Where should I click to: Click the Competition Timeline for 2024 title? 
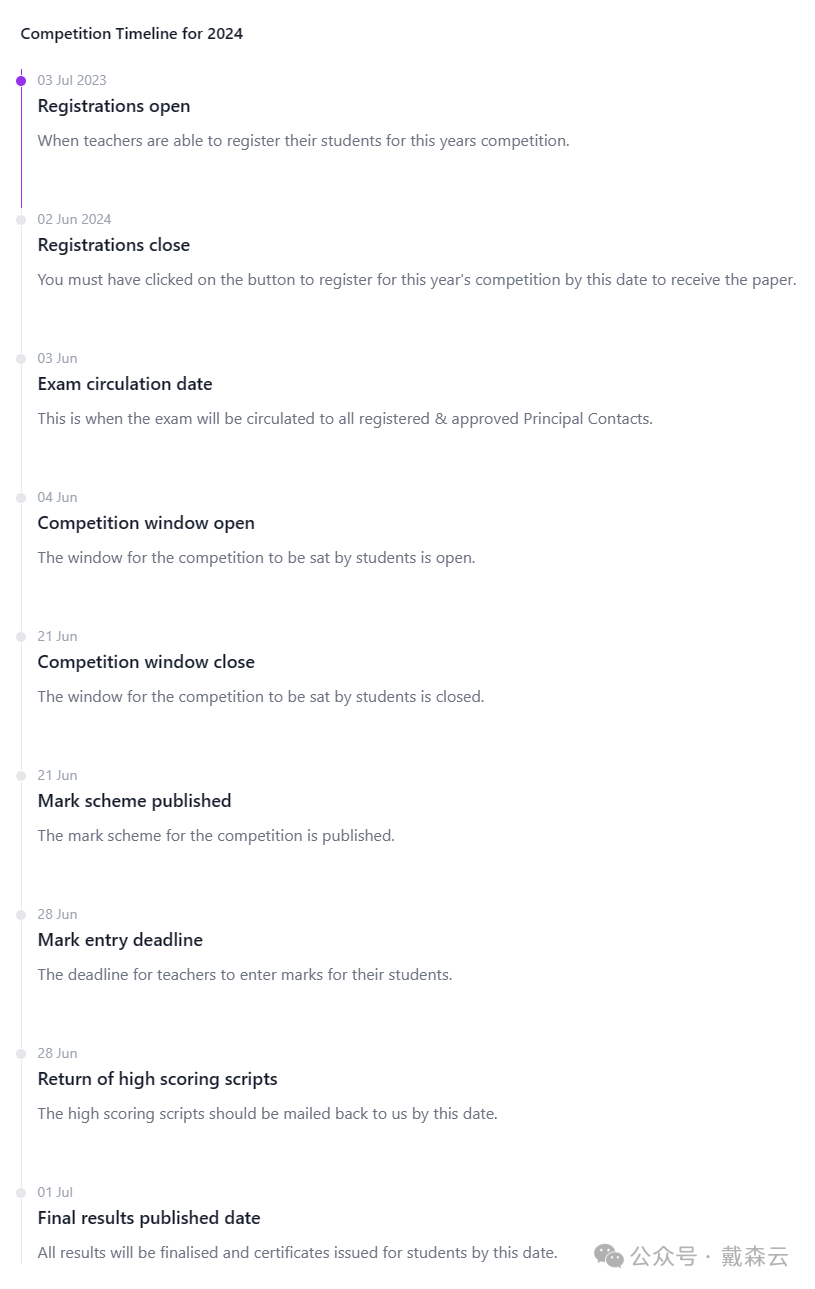[132, 34]
